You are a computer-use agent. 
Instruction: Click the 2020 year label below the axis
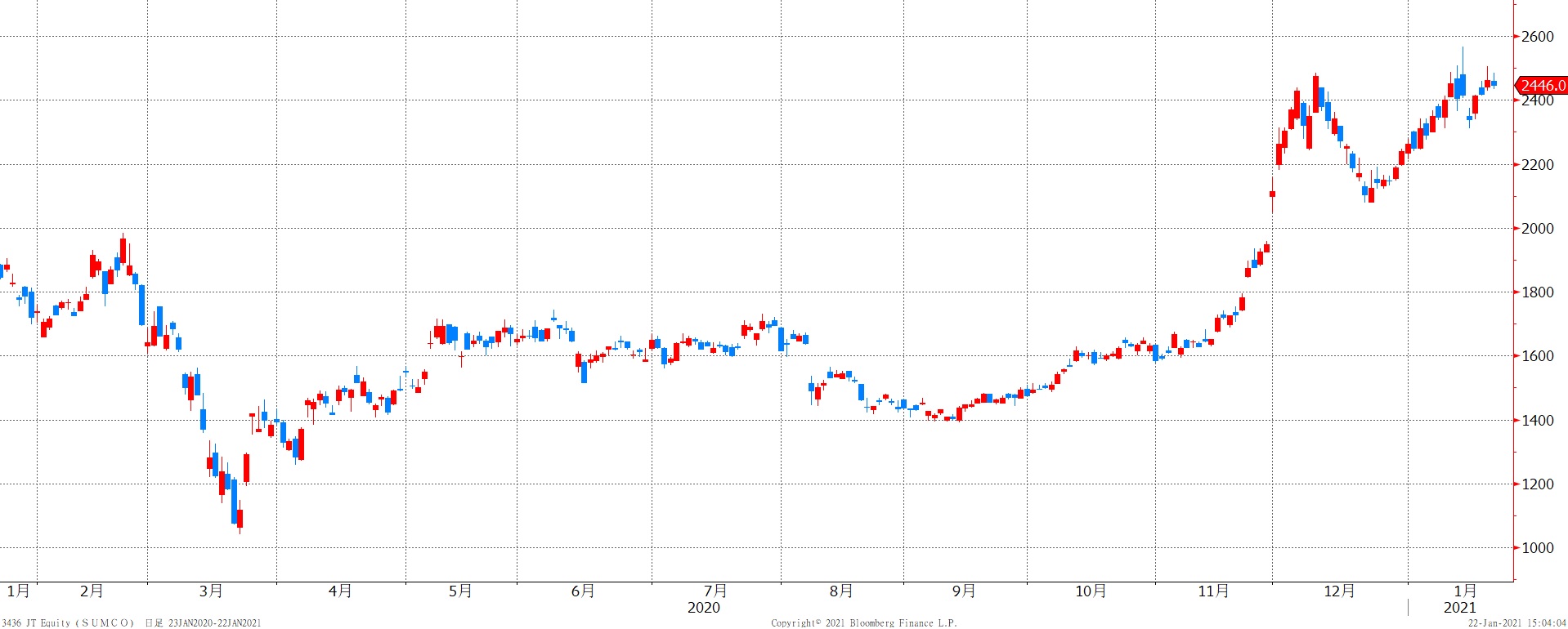click(x=704, y=607)
